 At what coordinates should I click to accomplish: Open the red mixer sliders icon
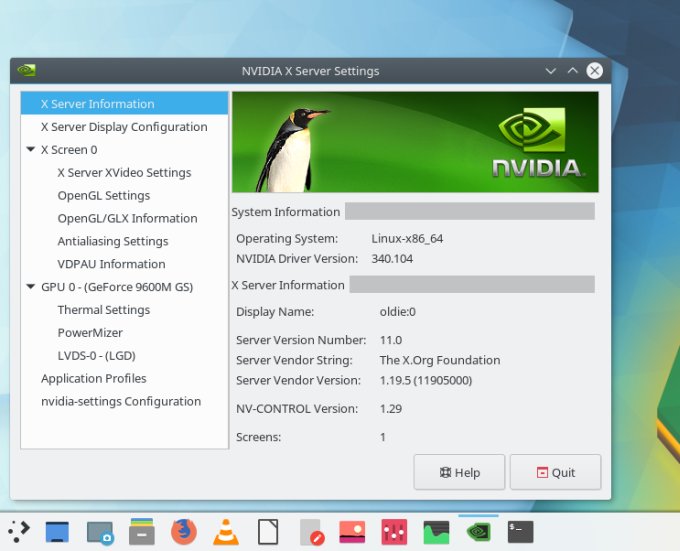point(394,532)
